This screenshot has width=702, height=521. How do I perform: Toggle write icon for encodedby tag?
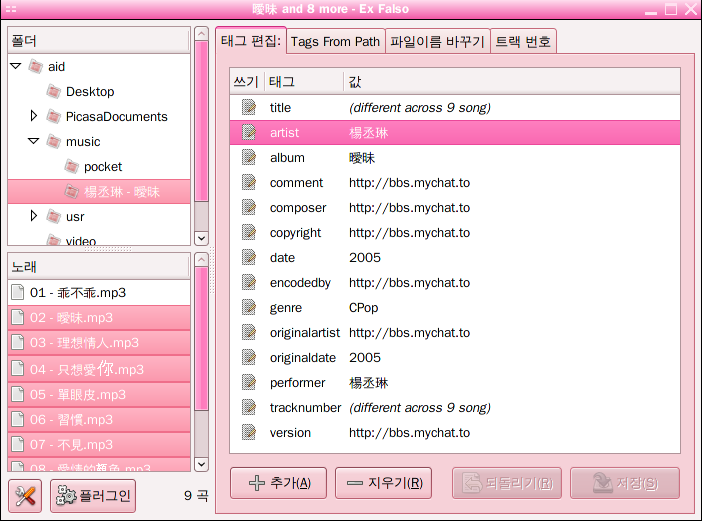pos(248,282)
